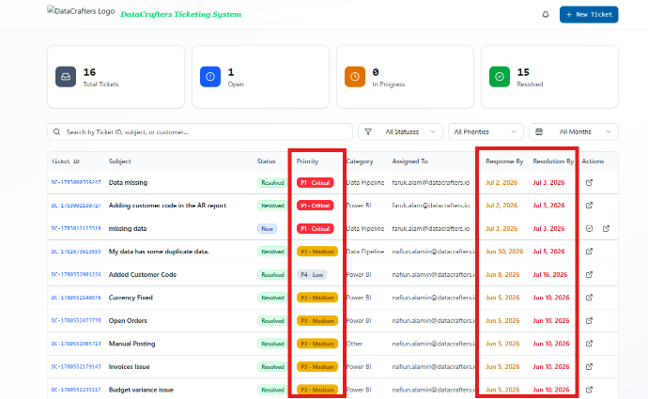Open the Currency Fixed ticket via its action icon
The image size is (648, 399).
589,297
